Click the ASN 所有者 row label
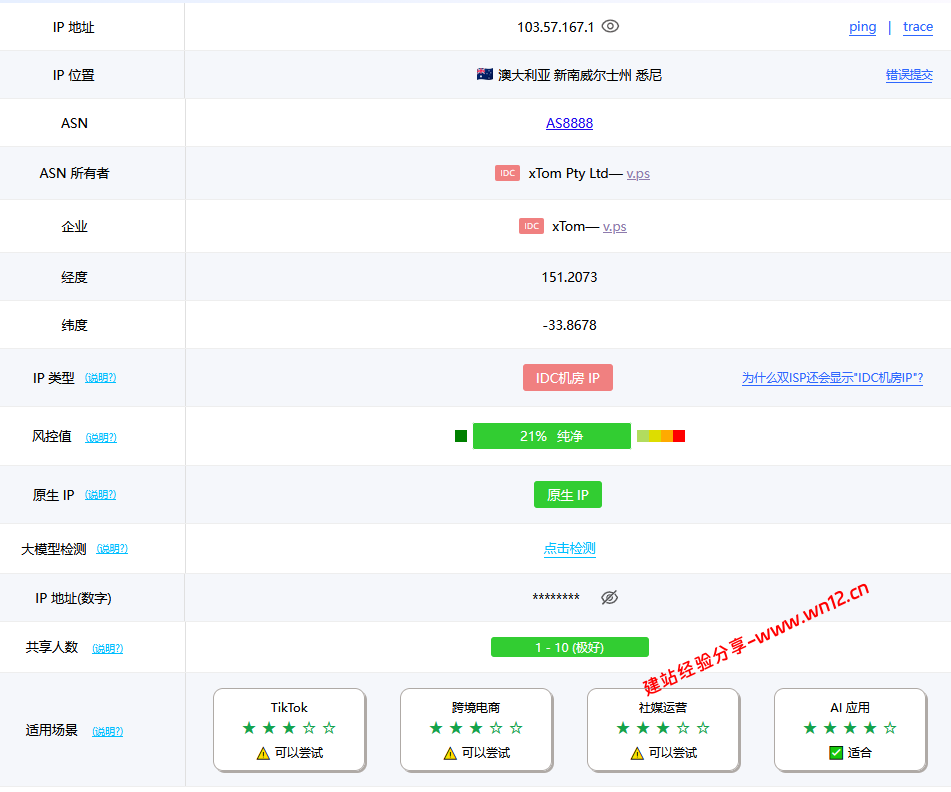Image resolution: width=951 pixels, height=792 pixels. (74, 173)
